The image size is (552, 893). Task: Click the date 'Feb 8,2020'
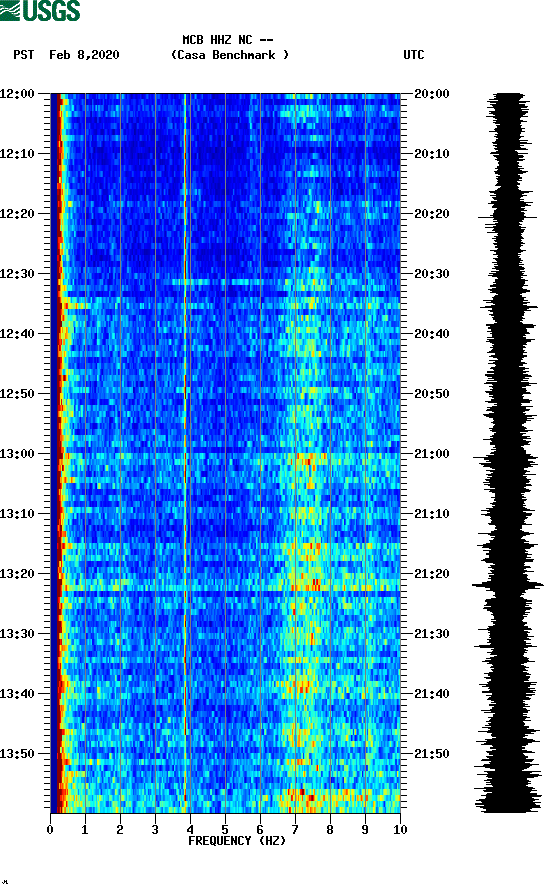pos(84,55)
